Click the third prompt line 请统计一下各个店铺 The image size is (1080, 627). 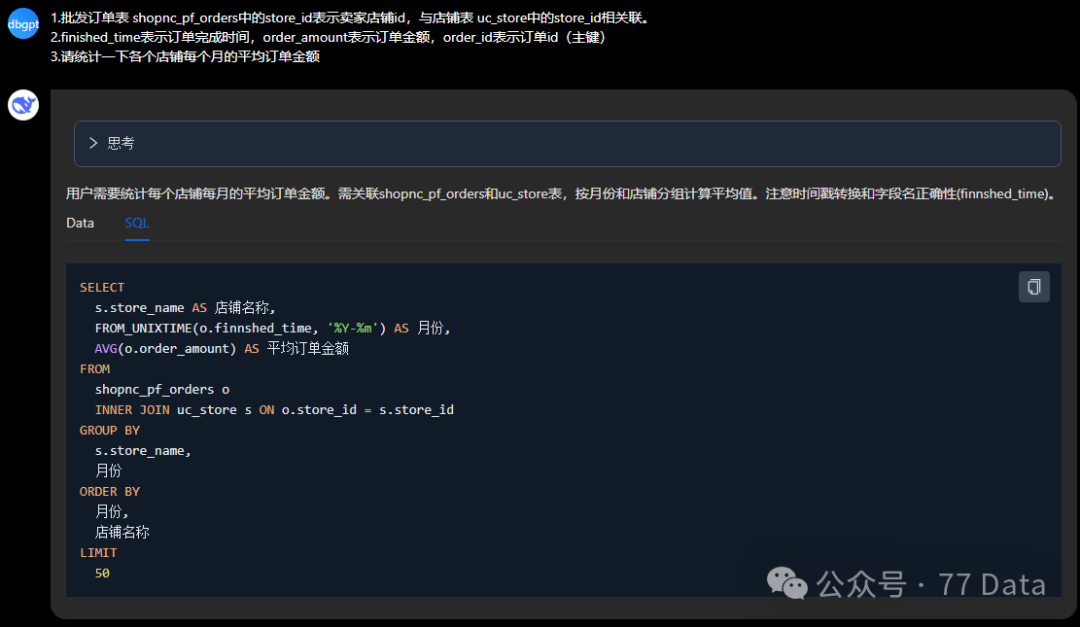click(185, 56)
